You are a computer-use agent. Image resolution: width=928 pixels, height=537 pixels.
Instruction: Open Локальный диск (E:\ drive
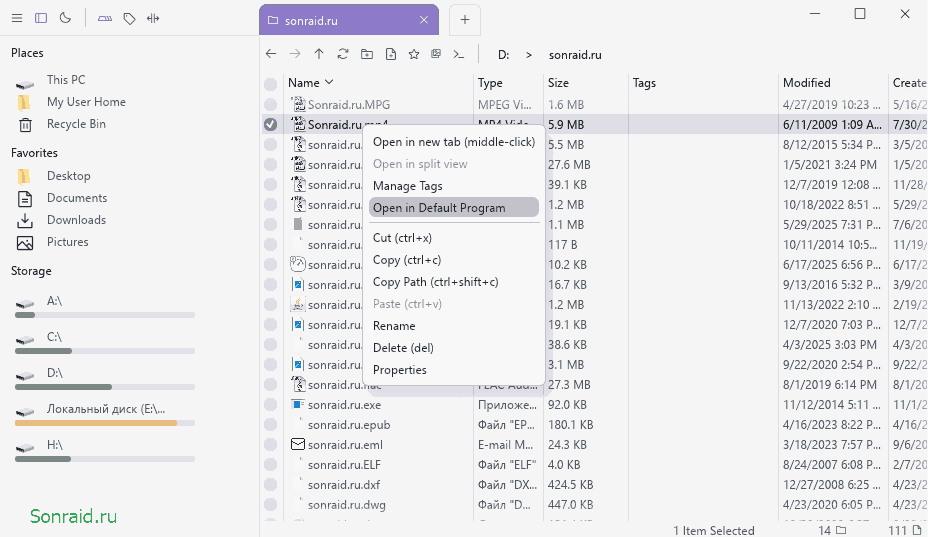point(105,409)
